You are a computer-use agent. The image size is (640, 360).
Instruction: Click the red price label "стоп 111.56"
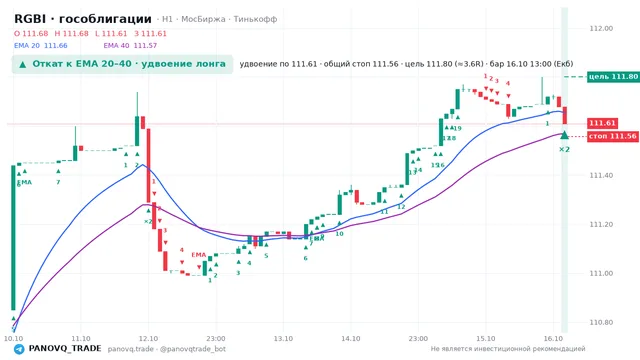(613, 136)
